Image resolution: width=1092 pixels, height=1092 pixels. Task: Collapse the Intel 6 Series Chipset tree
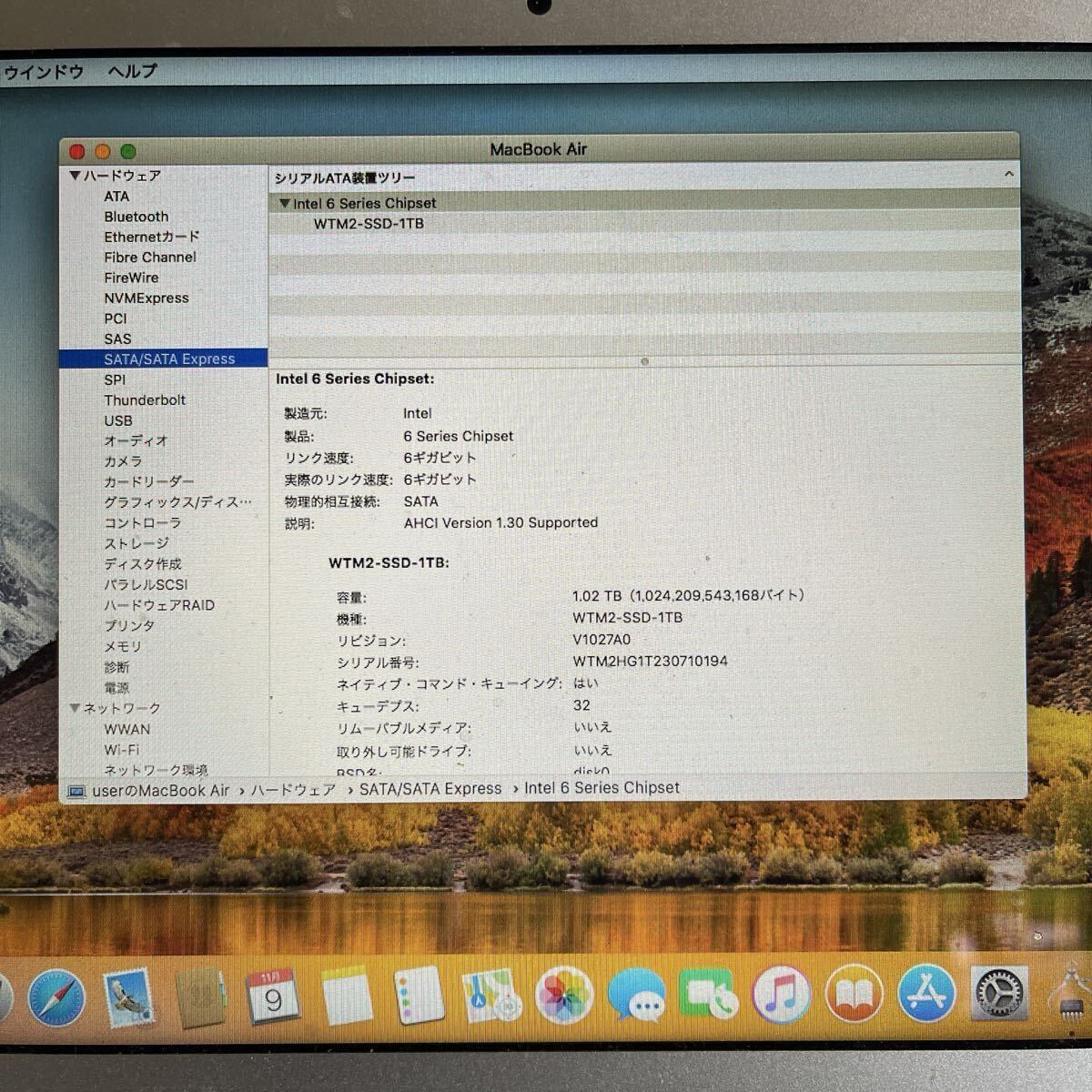[x=285, y=204]
